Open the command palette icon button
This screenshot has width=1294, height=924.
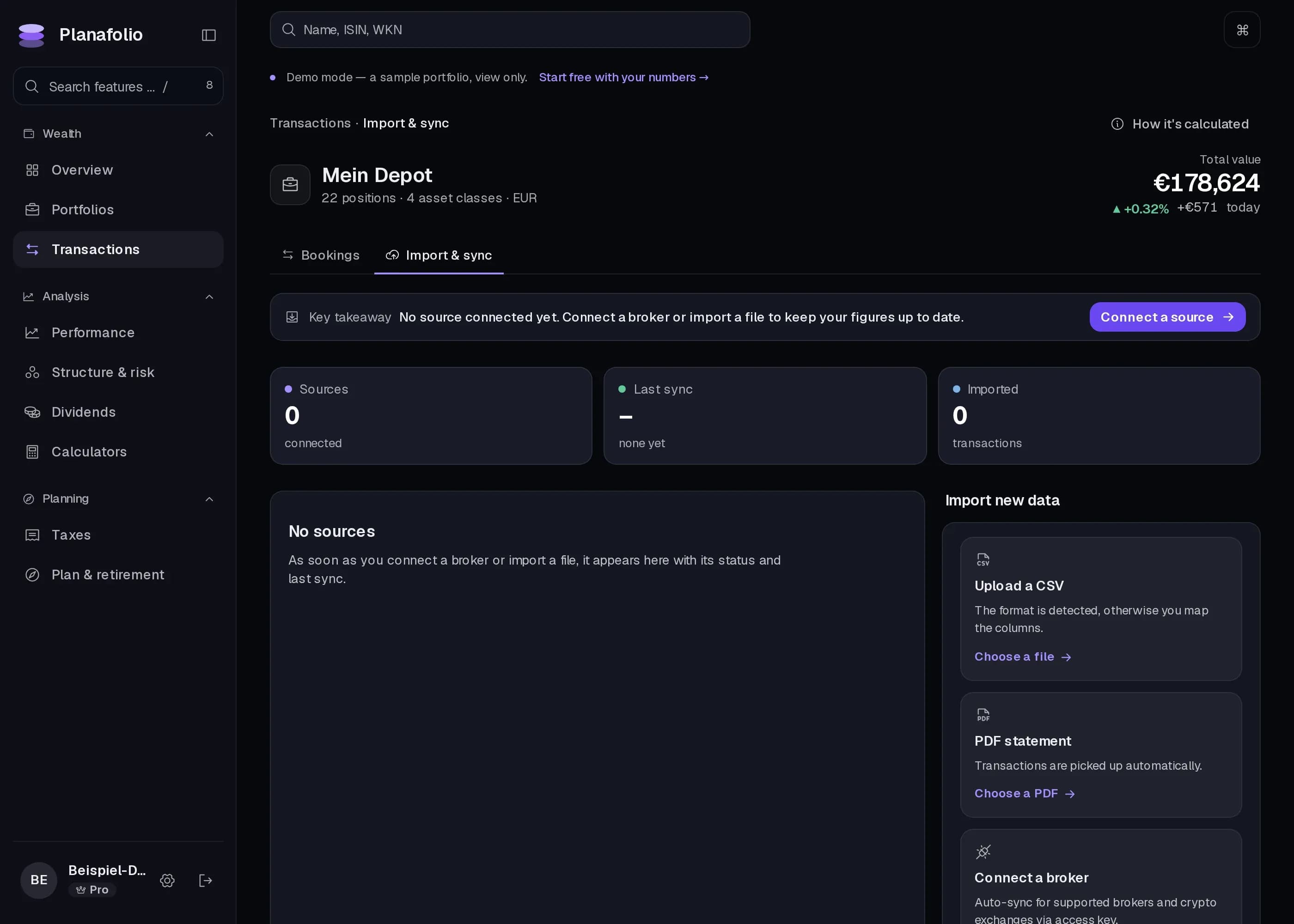[x=1242, y=30]
